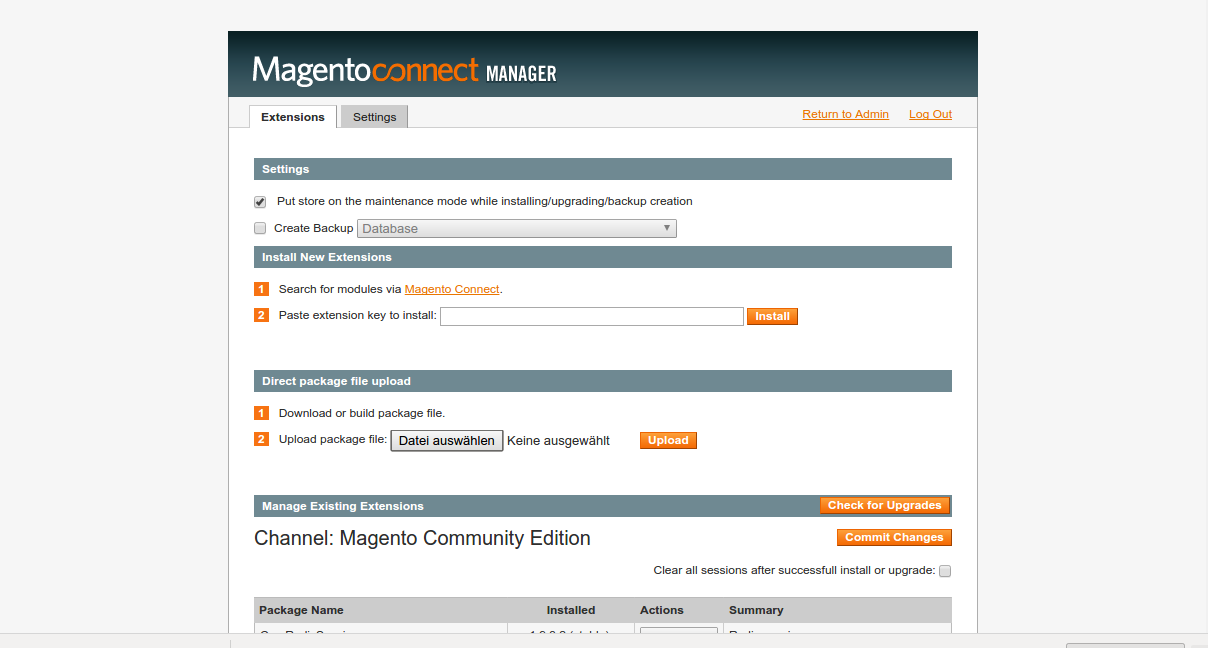Click the Channel: Magento Community Edition heading

(x=422, y=538)
